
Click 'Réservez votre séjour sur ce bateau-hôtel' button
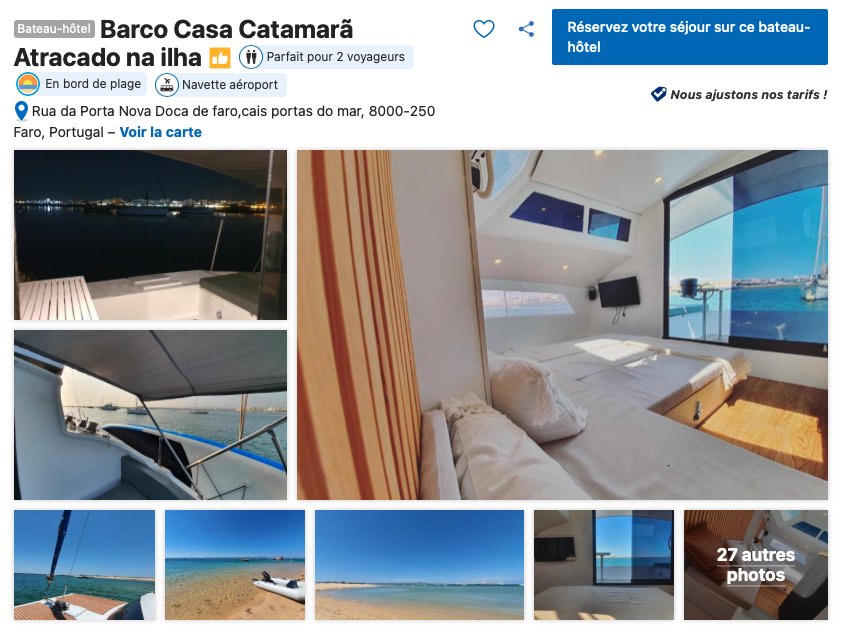coord(690,37)
